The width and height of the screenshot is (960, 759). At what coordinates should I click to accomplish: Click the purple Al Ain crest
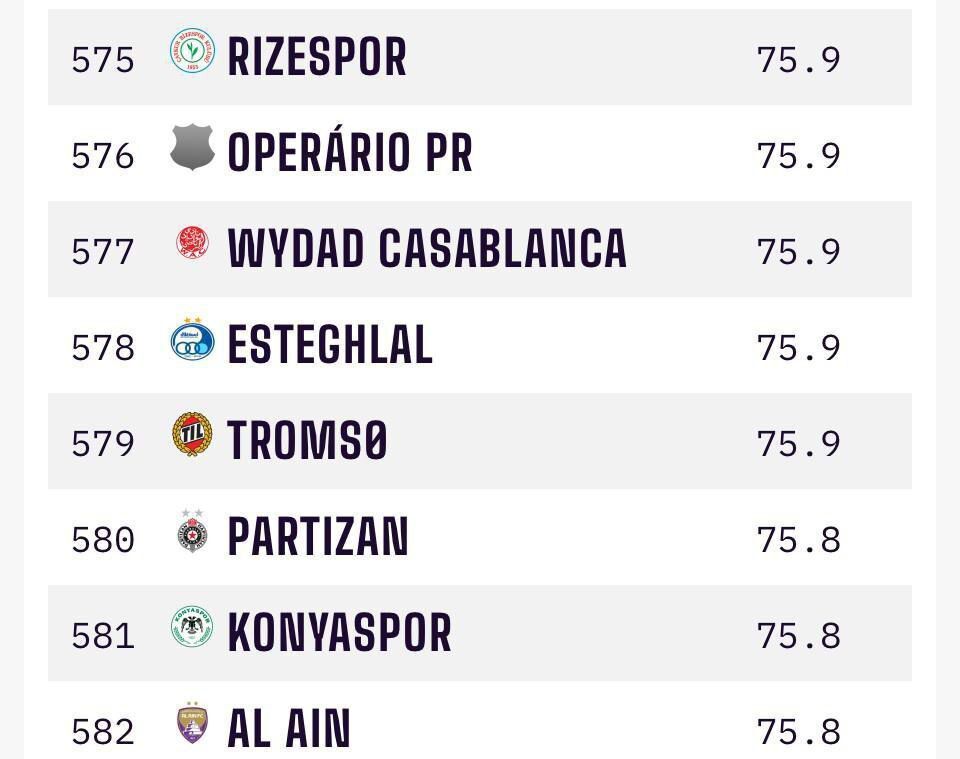(192, 724)
